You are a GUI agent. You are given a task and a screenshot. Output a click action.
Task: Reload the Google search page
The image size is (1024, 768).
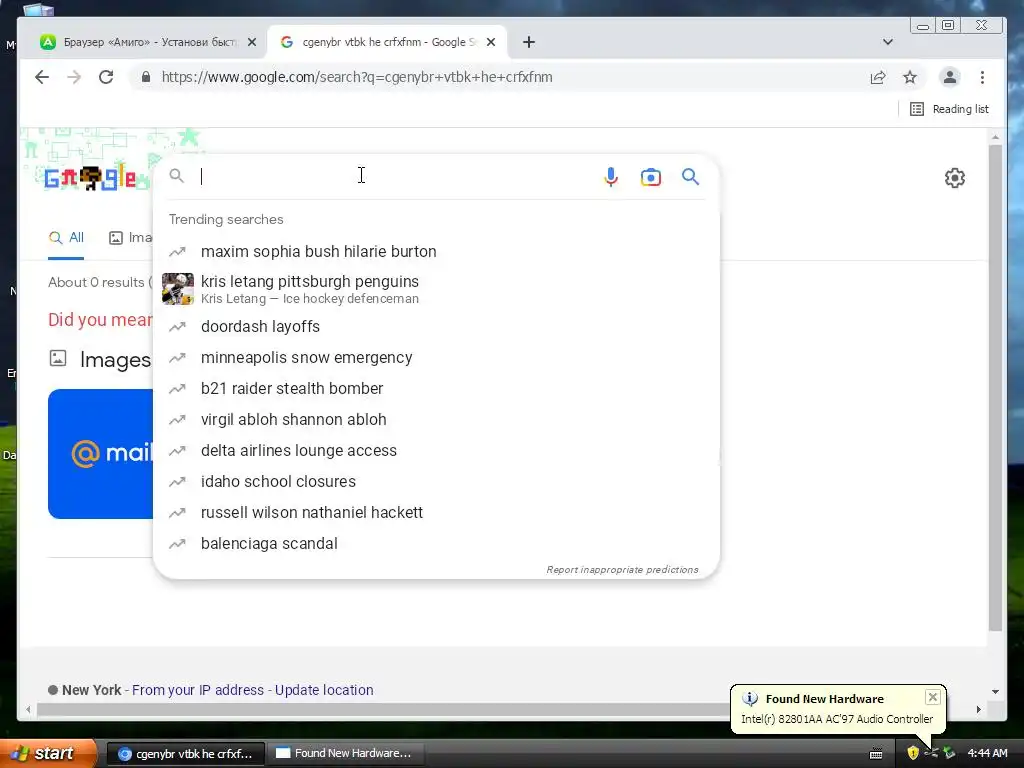(x=106, y=77)
